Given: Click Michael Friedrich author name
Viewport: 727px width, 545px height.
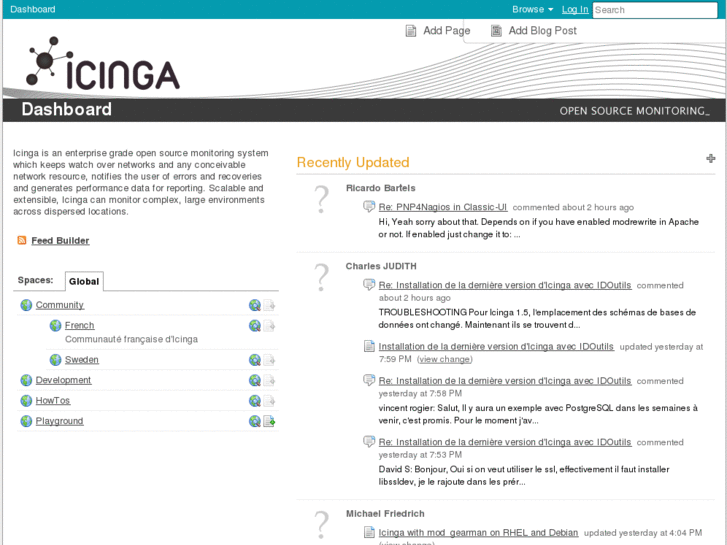Looking at the screenshot, I should pyautogui.click(x=385, y=513).
